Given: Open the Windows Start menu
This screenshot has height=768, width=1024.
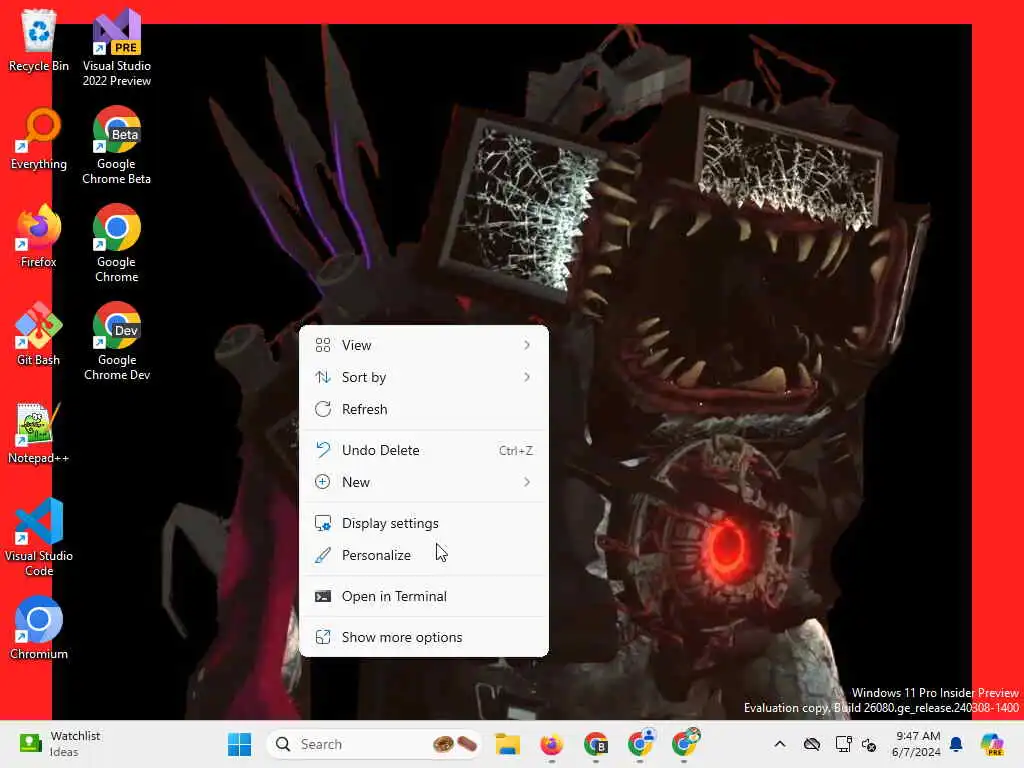Looking at the screenshot, I should point(240,744).
